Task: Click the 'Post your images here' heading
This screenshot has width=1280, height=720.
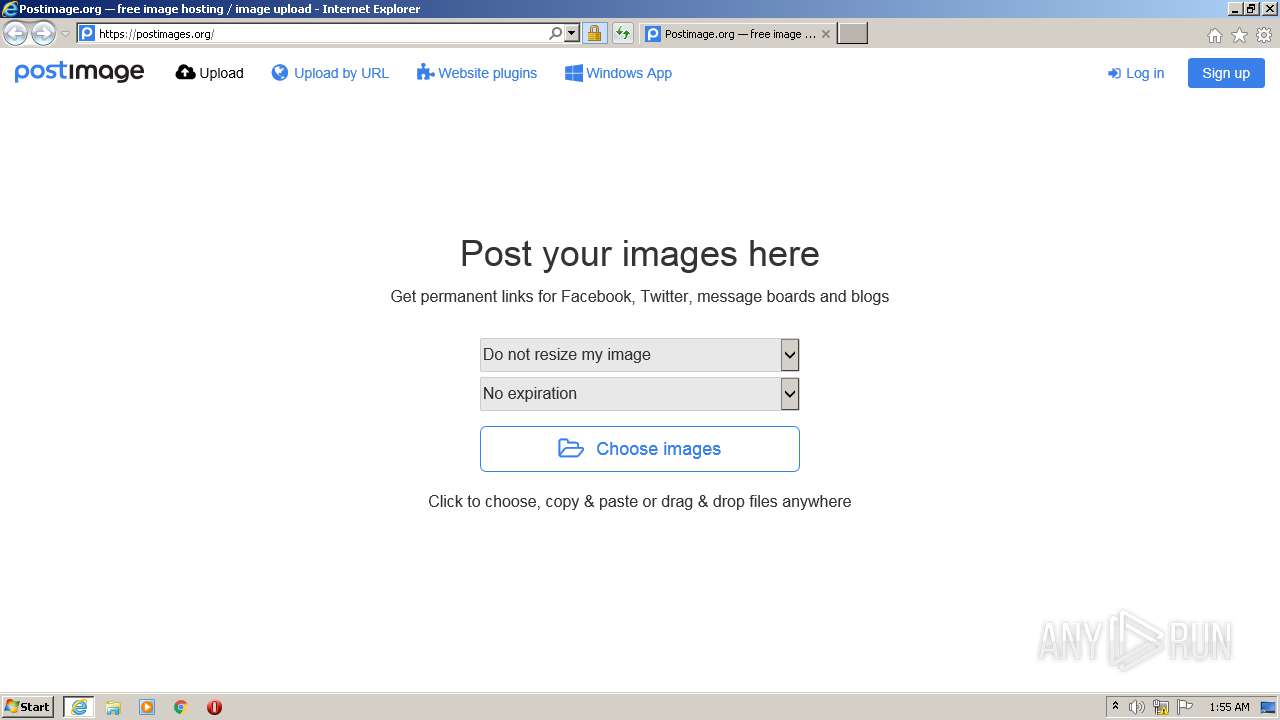Action: click(x=640, y=254)
